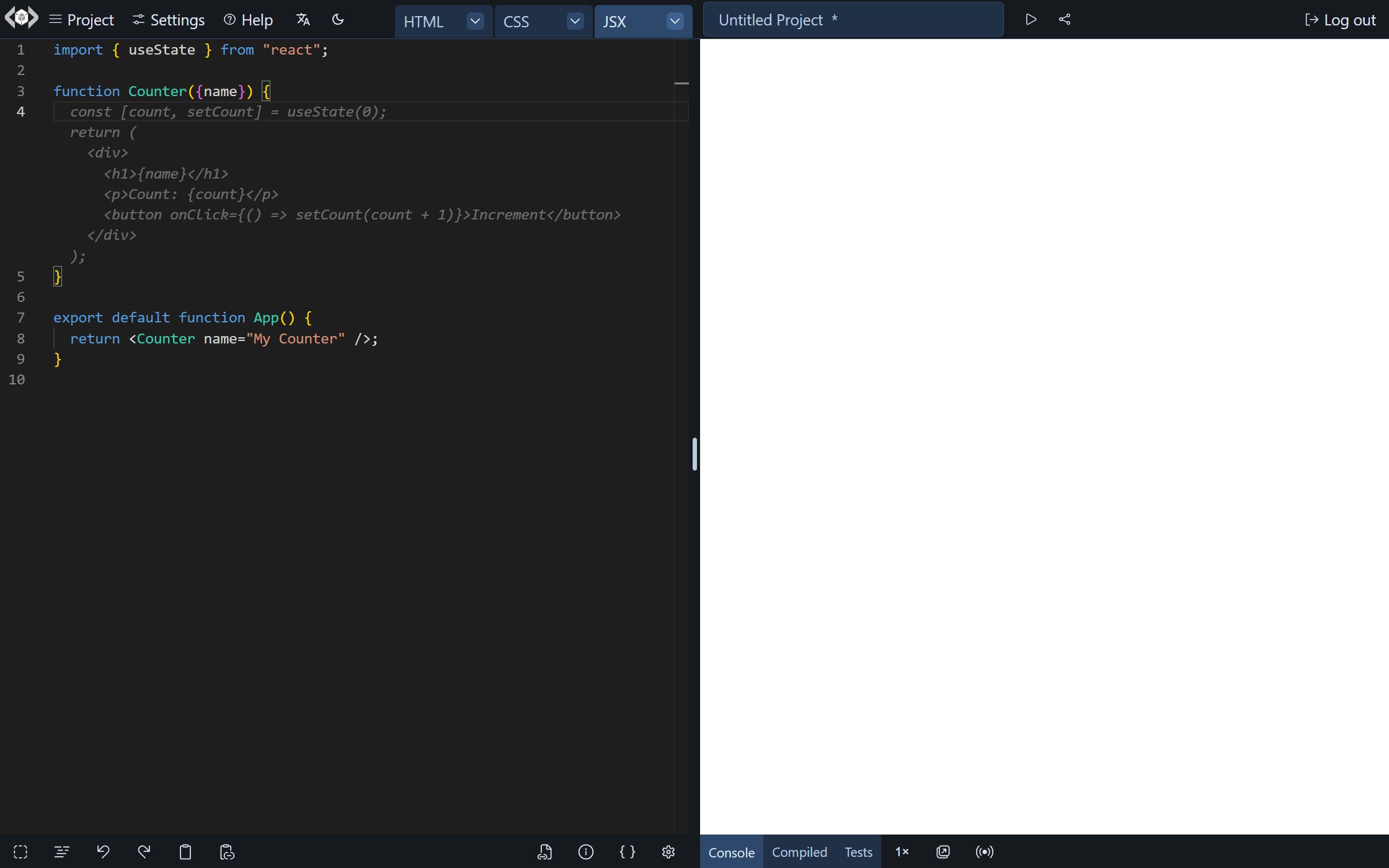Open the Project menu
Screen dimensions: 1389x868
(81, 19)
